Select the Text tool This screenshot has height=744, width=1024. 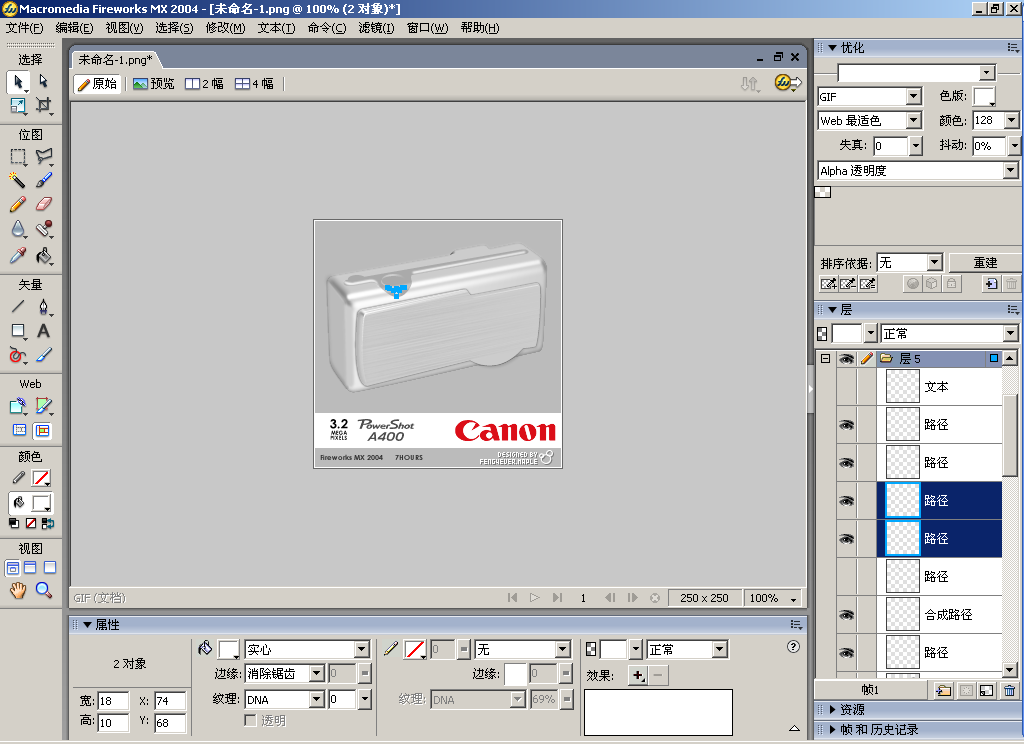point(44,331)
